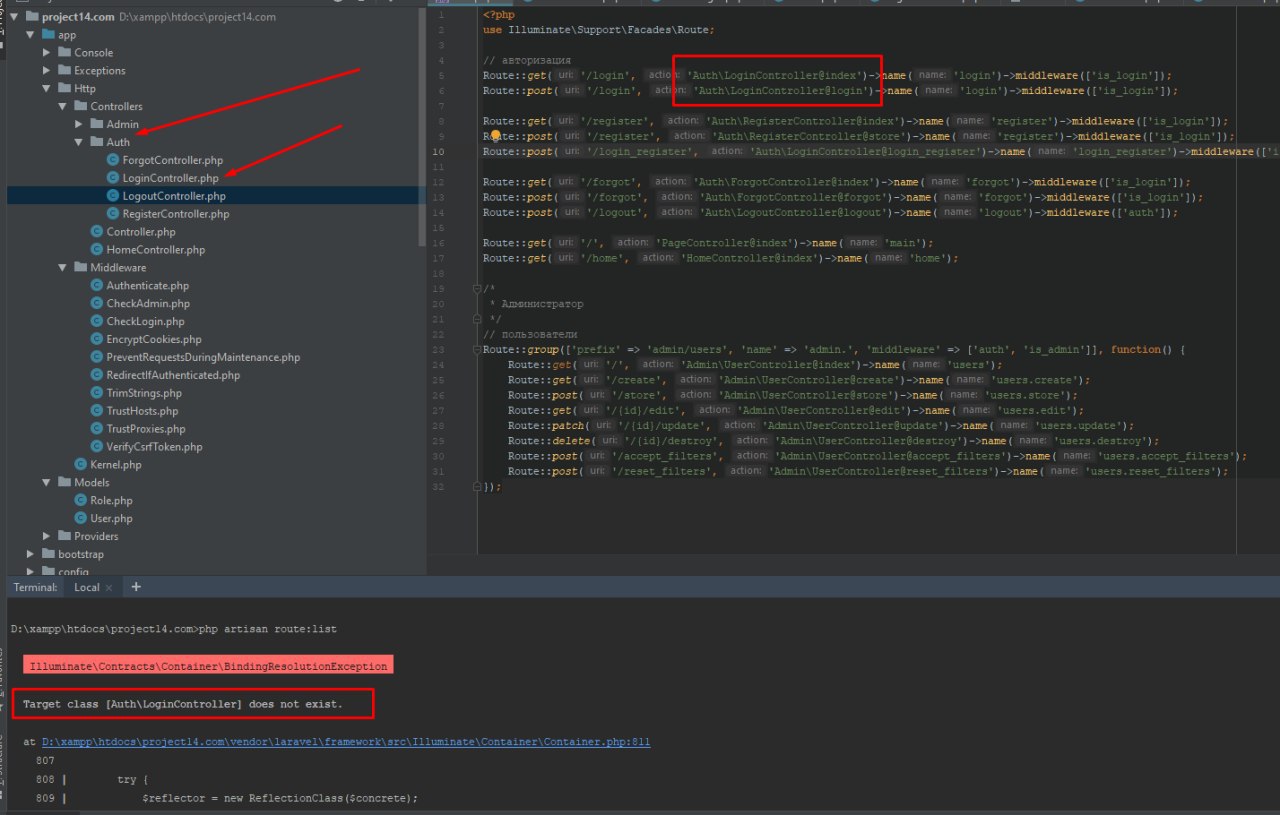
Task: Collapse the Controllers folder
Action: pos(63,107)
